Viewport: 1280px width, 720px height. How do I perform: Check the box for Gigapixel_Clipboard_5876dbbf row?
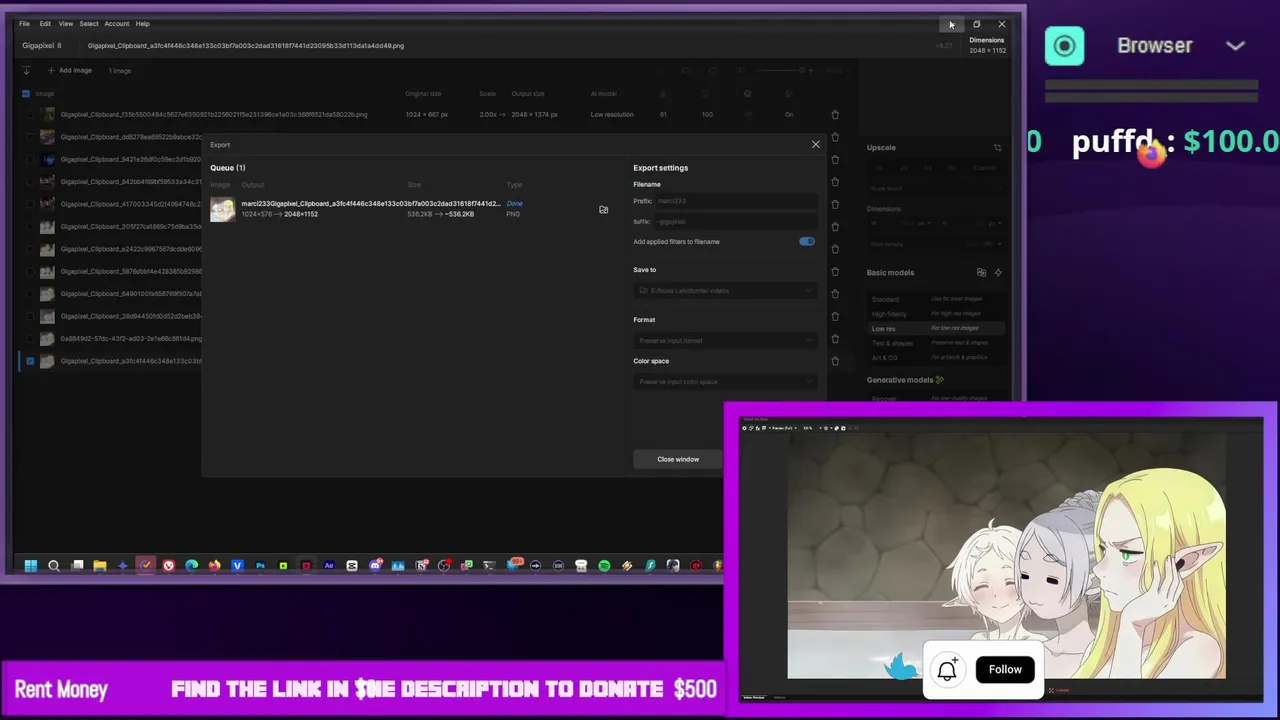pyautogui.click(x=30, y=271)
